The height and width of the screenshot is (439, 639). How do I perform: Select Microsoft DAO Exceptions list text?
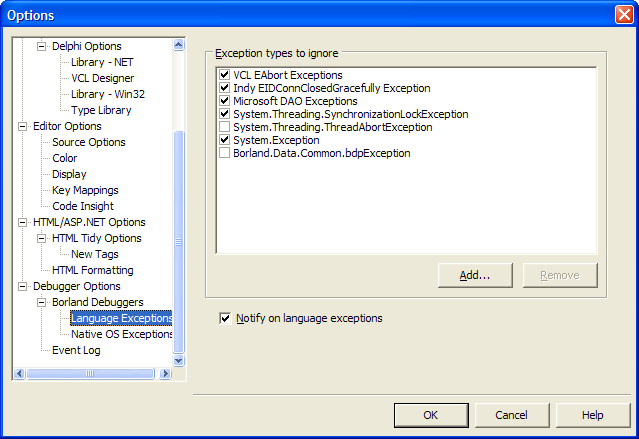pos(295,101)
